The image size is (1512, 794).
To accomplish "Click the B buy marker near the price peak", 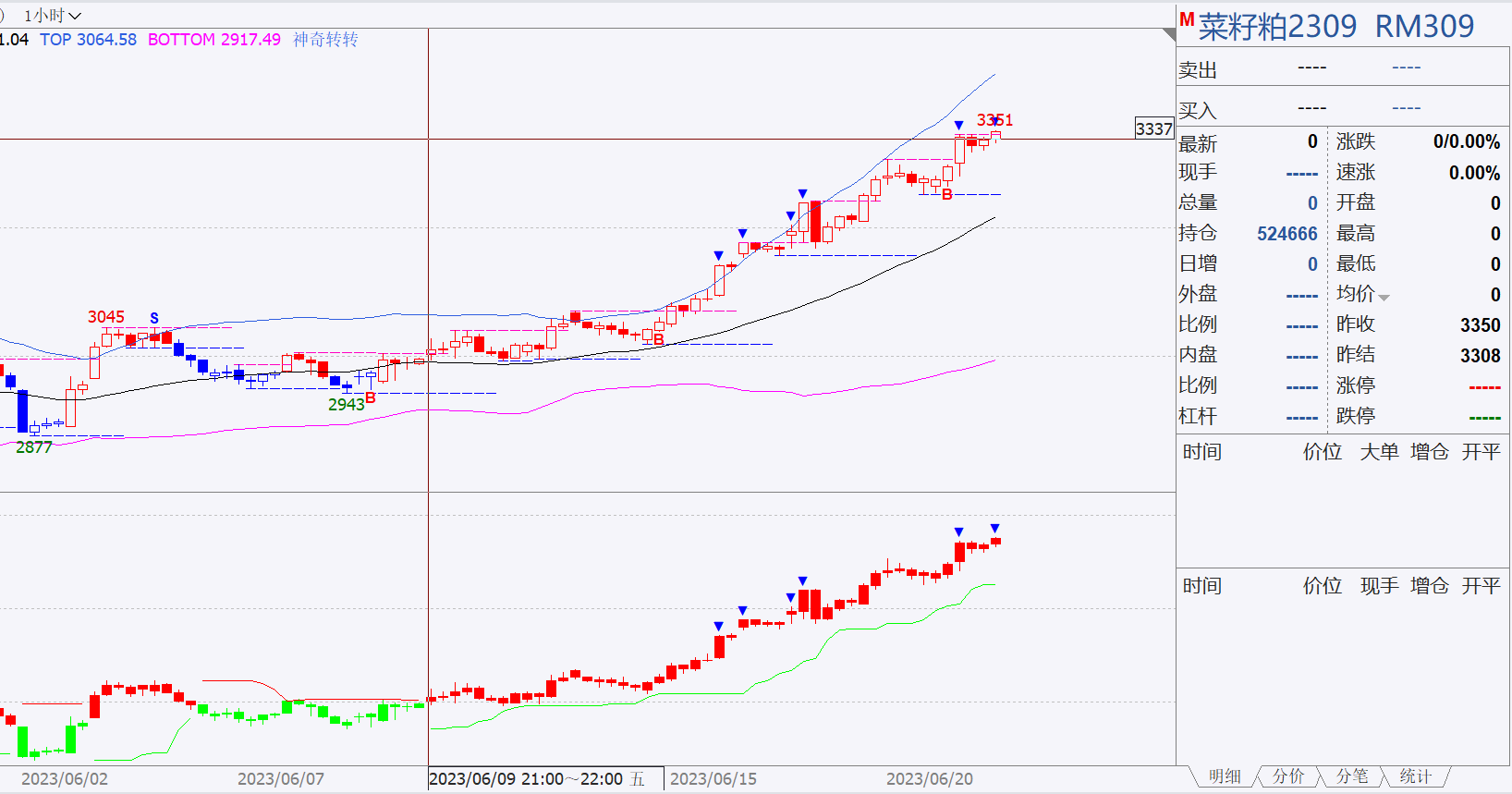I will click(946, 194).
